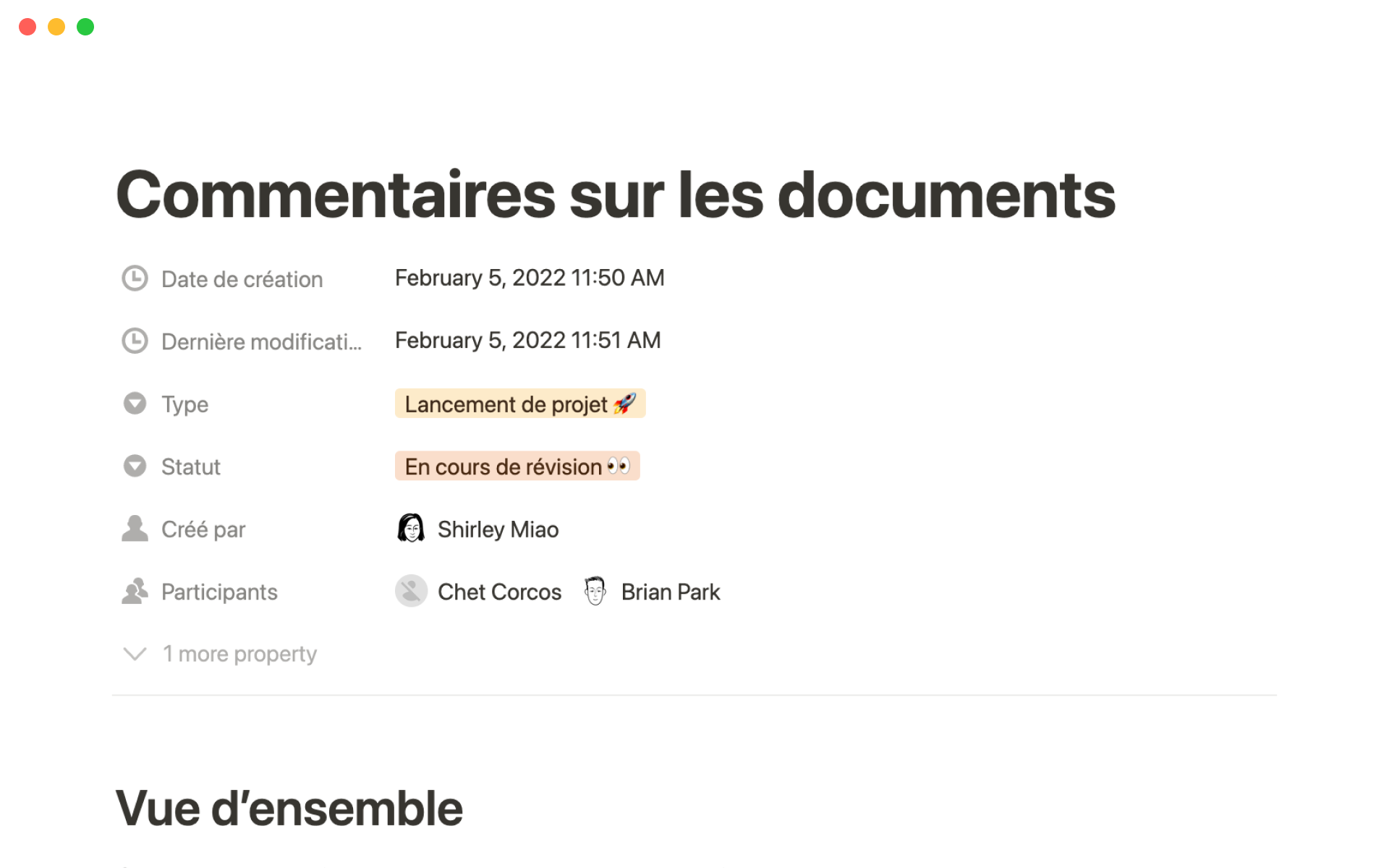Click the select icon next to Type
1389x868 pixels.
coord(135,404)
